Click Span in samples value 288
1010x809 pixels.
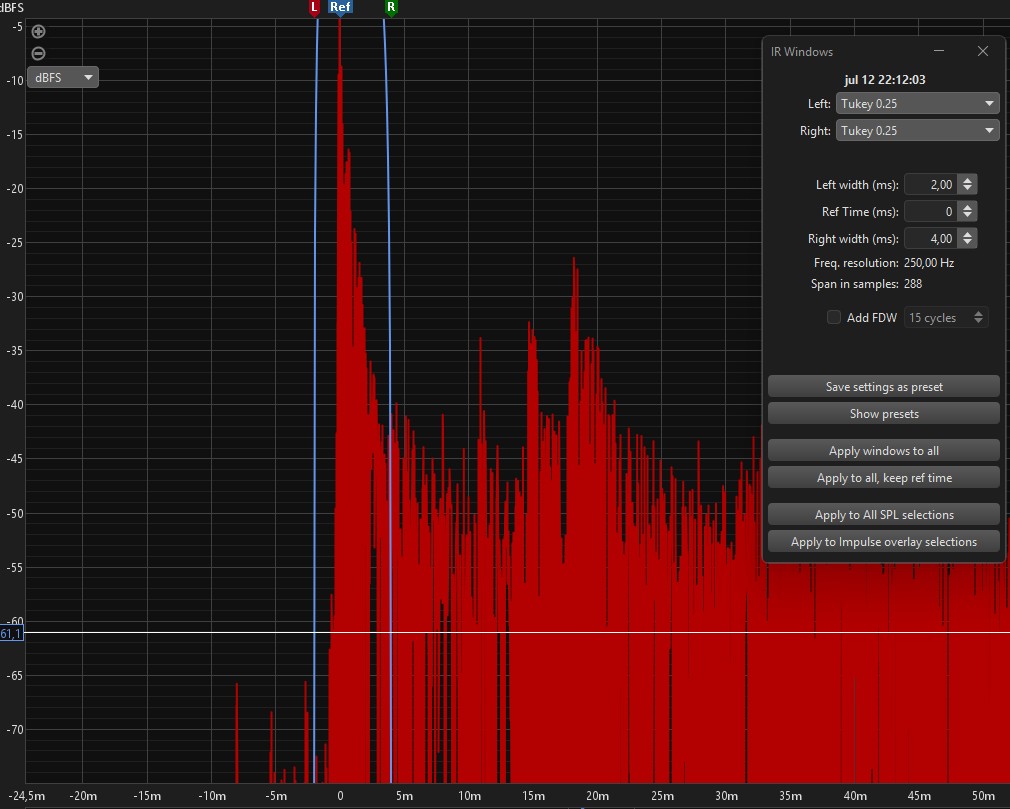pyautogui.click(x=913, y=284)
